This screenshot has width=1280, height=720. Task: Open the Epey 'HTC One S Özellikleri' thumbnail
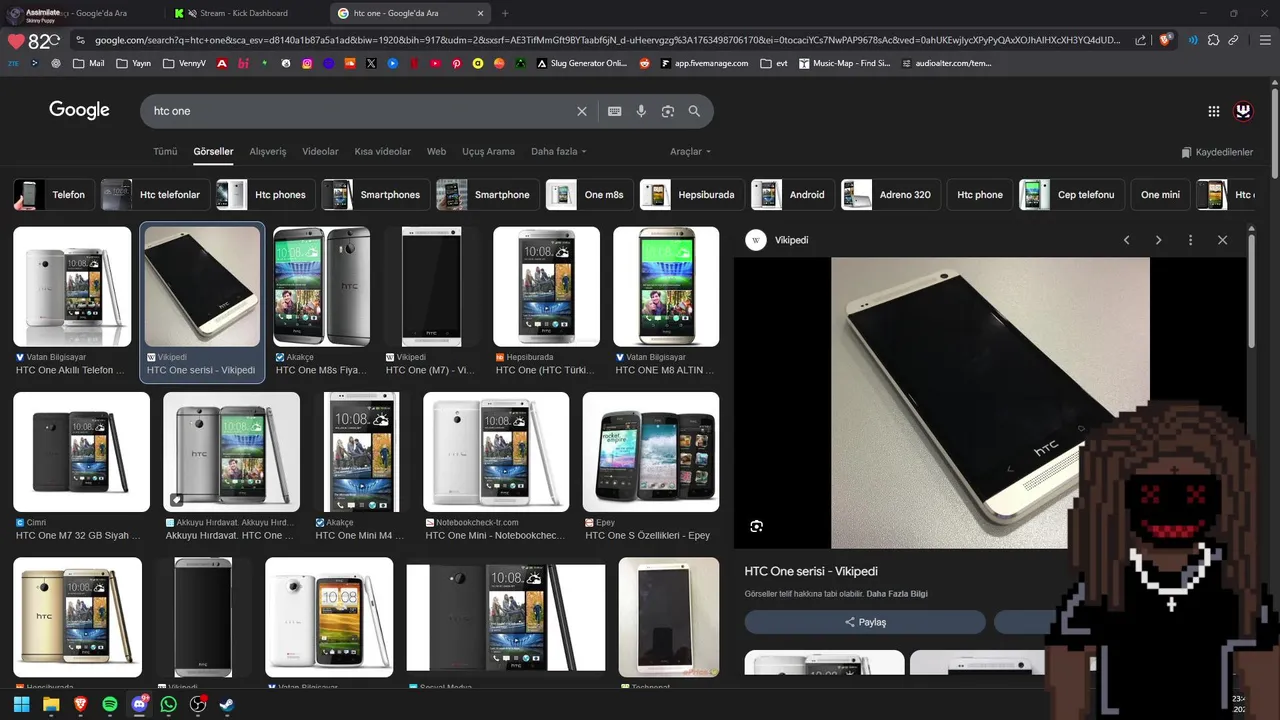point(651,452)
